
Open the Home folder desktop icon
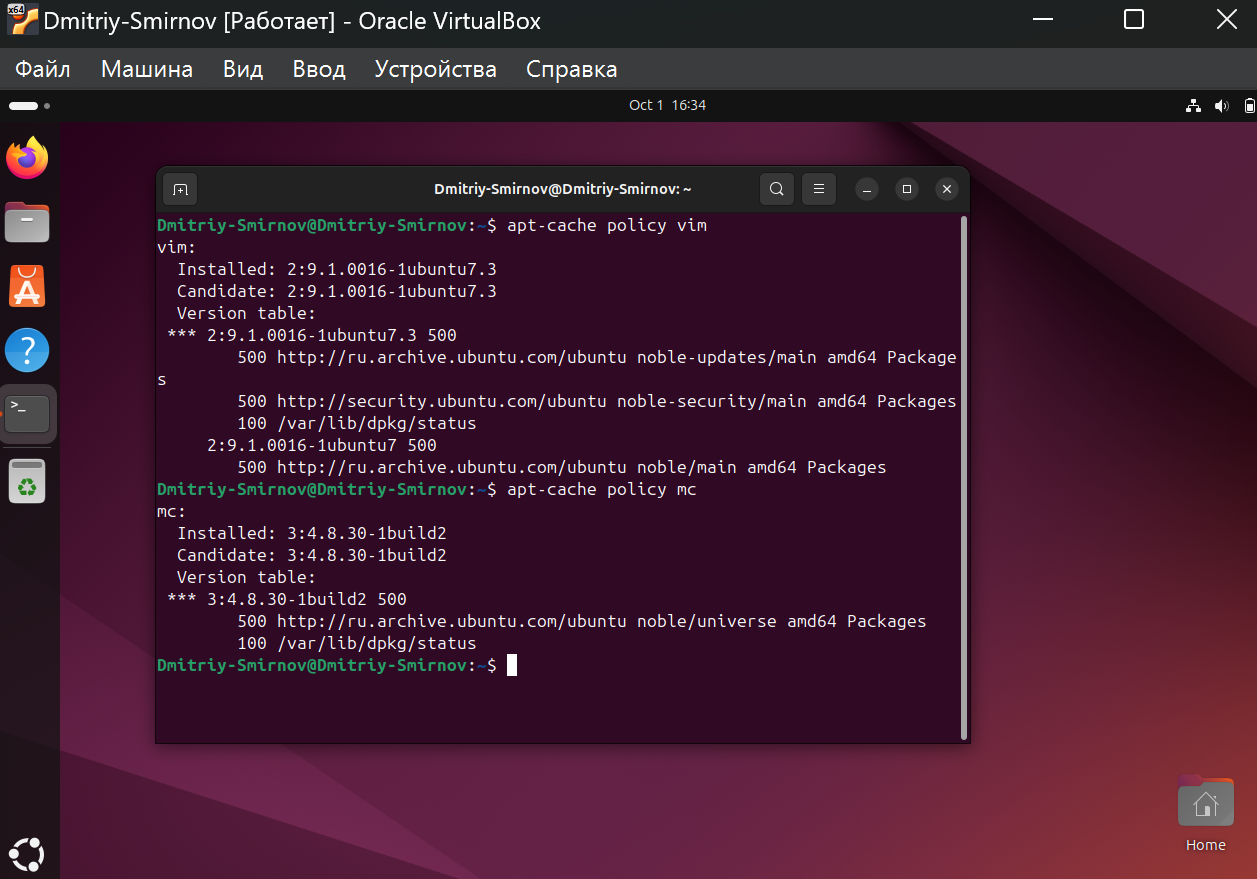tap(1205, 814)
